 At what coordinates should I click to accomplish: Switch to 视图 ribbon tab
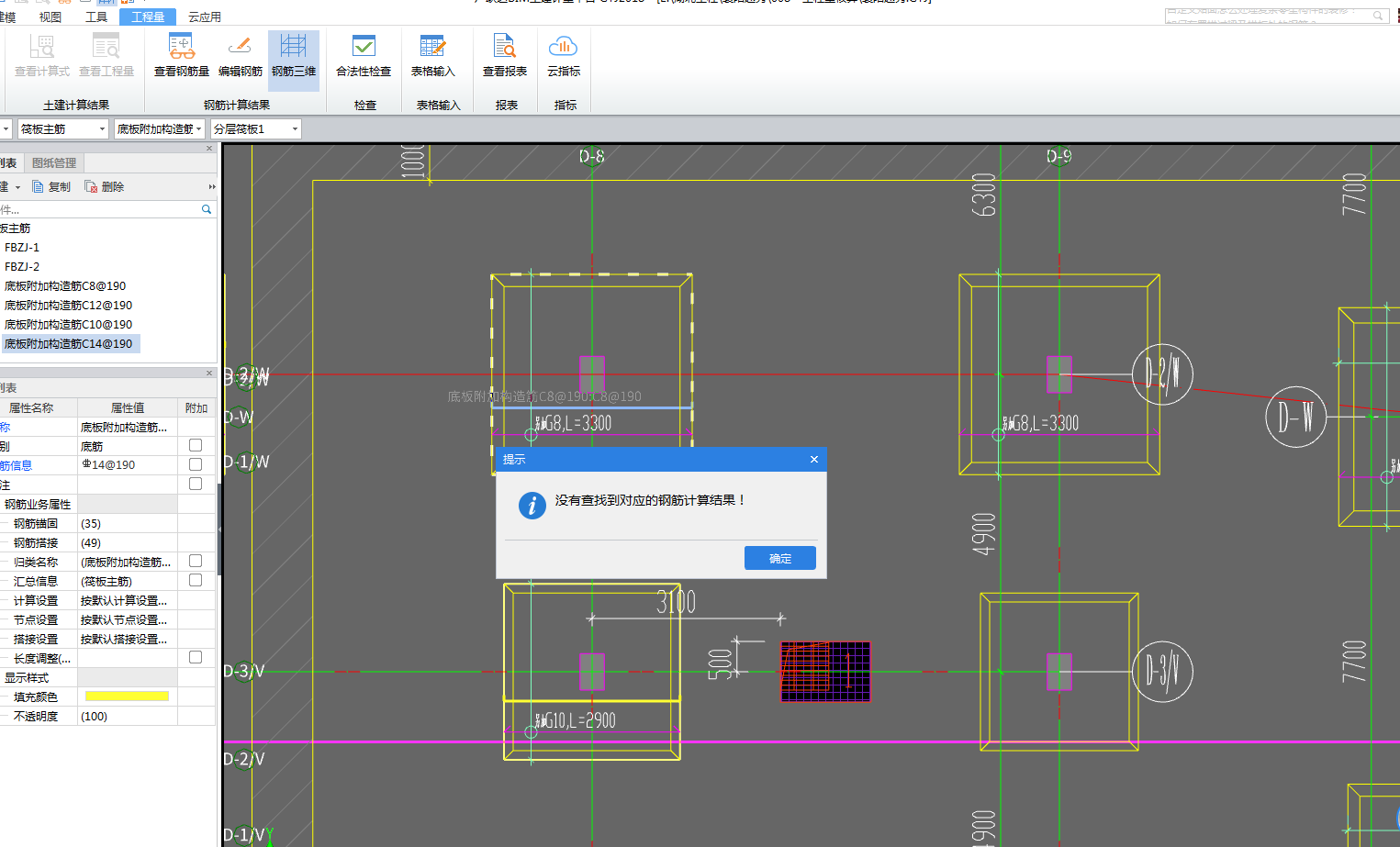pos(50,17)
